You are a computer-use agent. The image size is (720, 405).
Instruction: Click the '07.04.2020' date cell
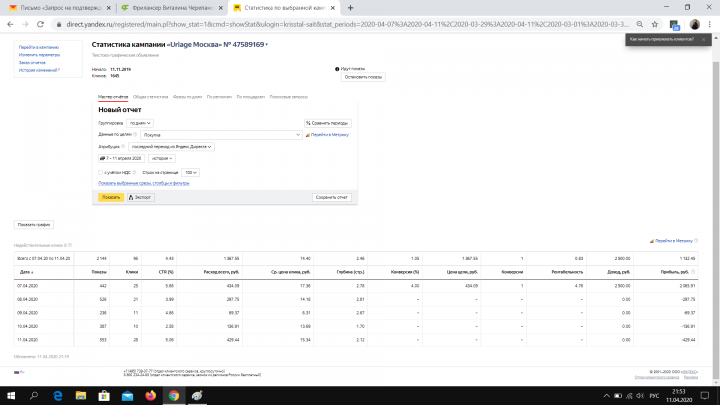(28, 286)
